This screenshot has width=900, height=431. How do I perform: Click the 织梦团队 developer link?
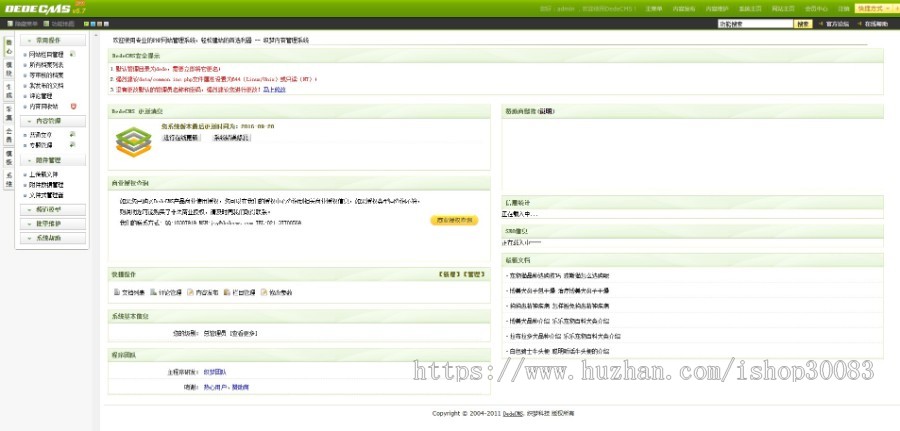(x=217, y=371)
